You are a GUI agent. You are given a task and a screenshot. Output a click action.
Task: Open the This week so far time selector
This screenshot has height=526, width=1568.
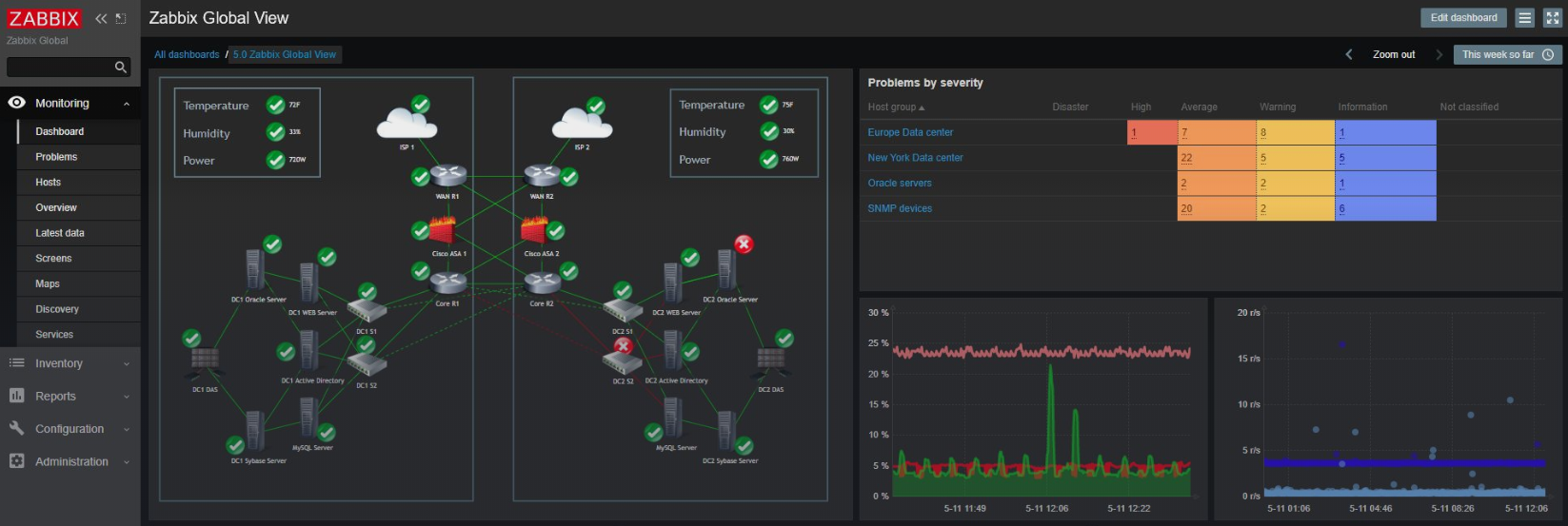tap(1507, 55)
